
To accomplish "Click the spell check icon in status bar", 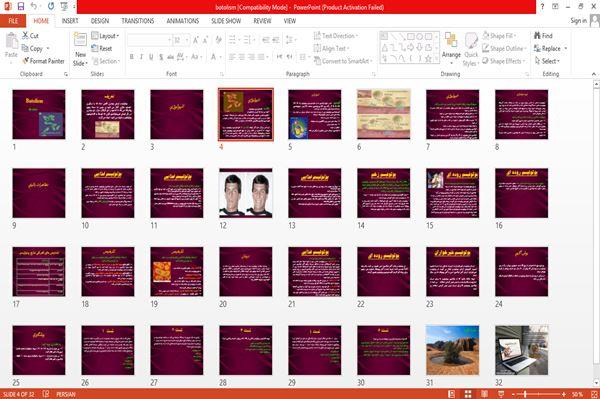I will coord(46,394).
